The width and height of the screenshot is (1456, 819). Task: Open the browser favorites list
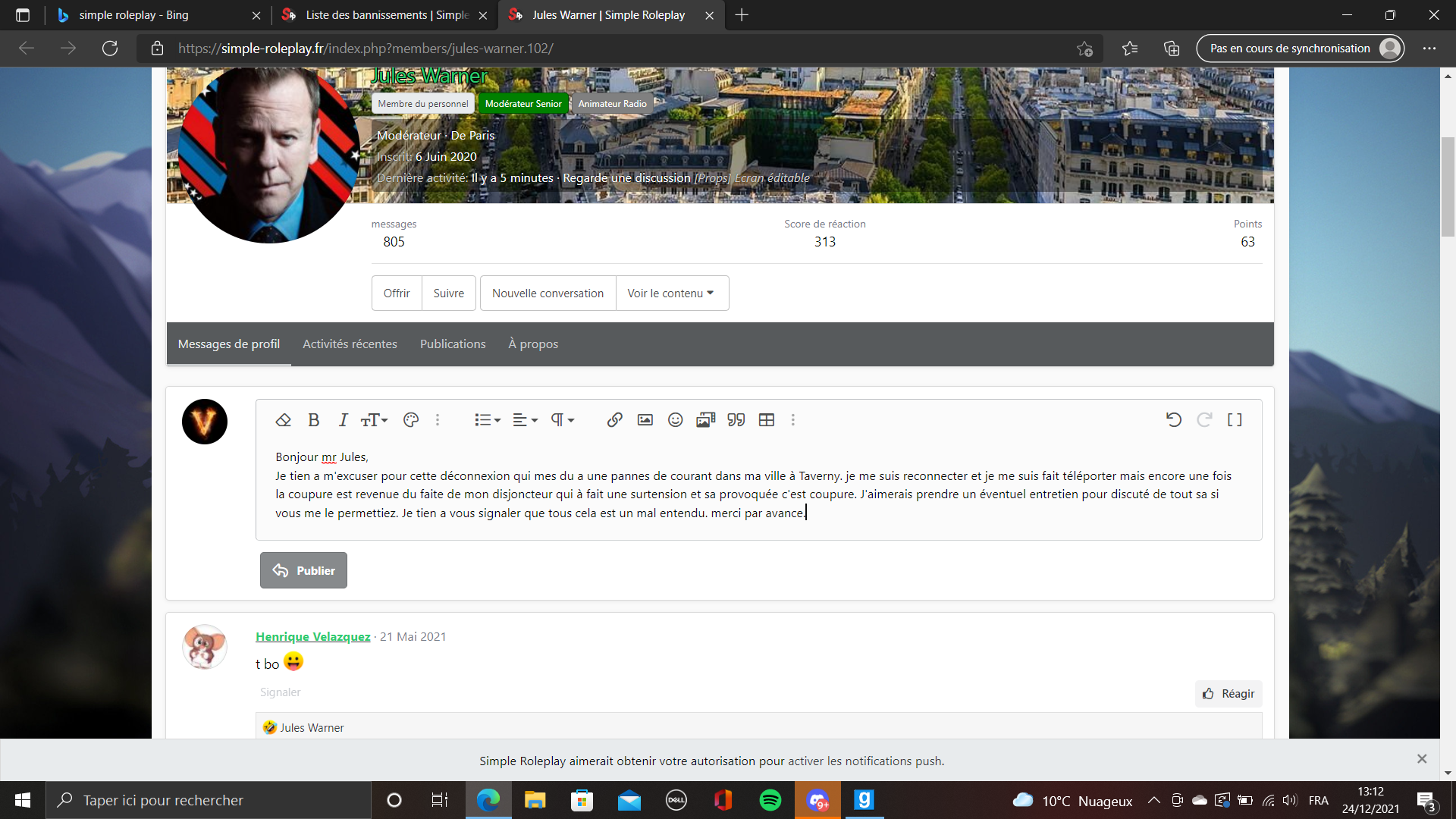[1130, 49]
